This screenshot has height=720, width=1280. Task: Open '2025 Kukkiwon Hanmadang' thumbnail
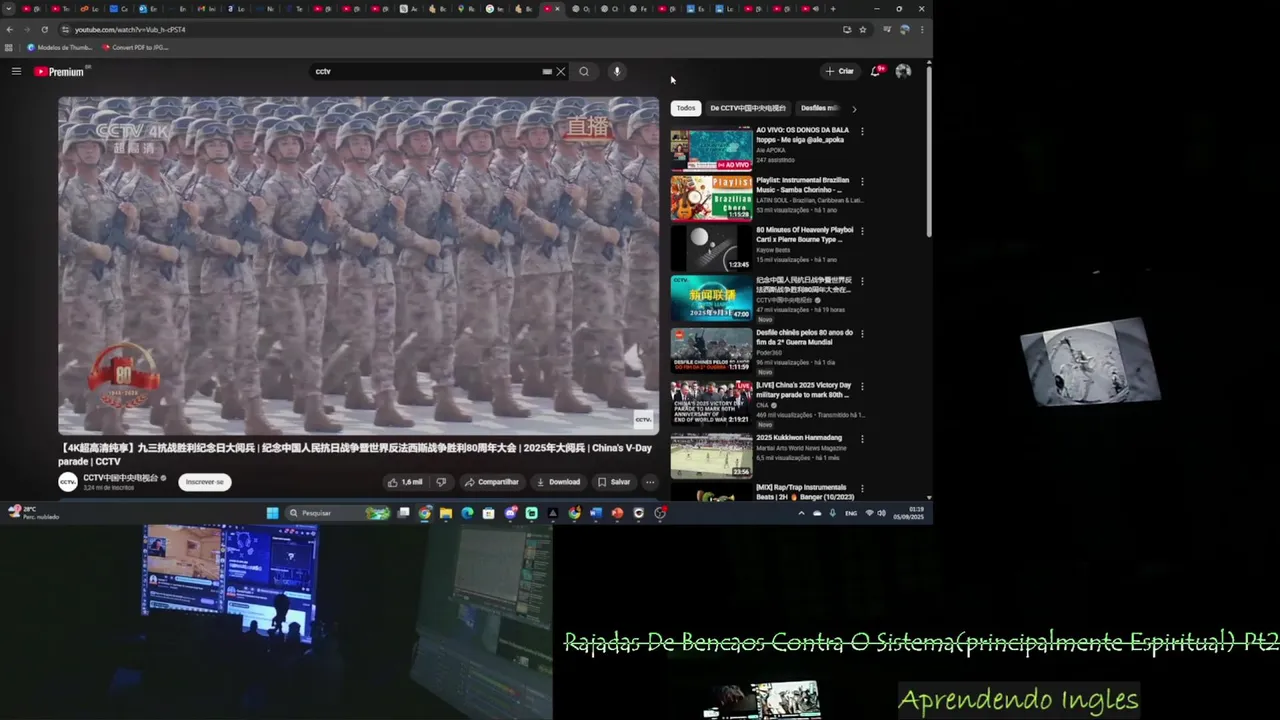(711, 455)
